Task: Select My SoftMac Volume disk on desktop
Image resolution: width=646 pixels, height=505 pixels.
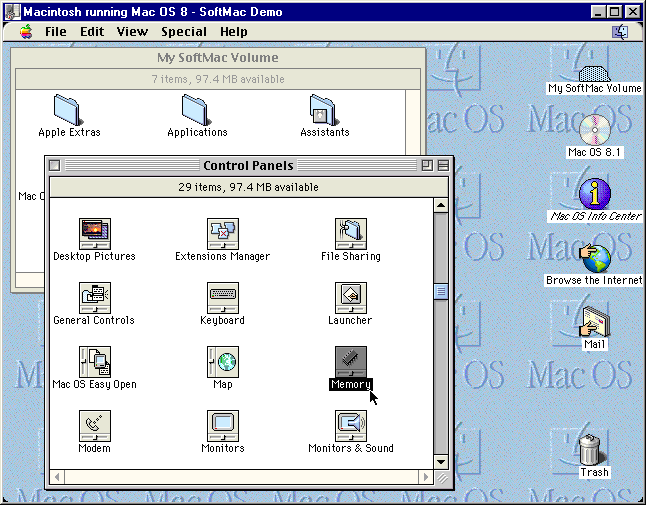Action: [x=594, y=73]
